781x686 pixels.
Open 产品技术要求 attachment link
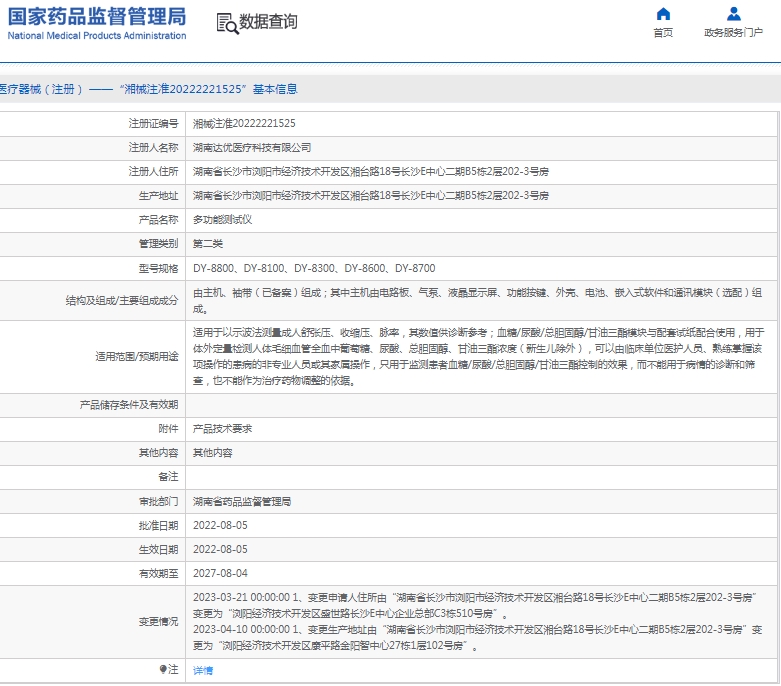click(222, 428)
